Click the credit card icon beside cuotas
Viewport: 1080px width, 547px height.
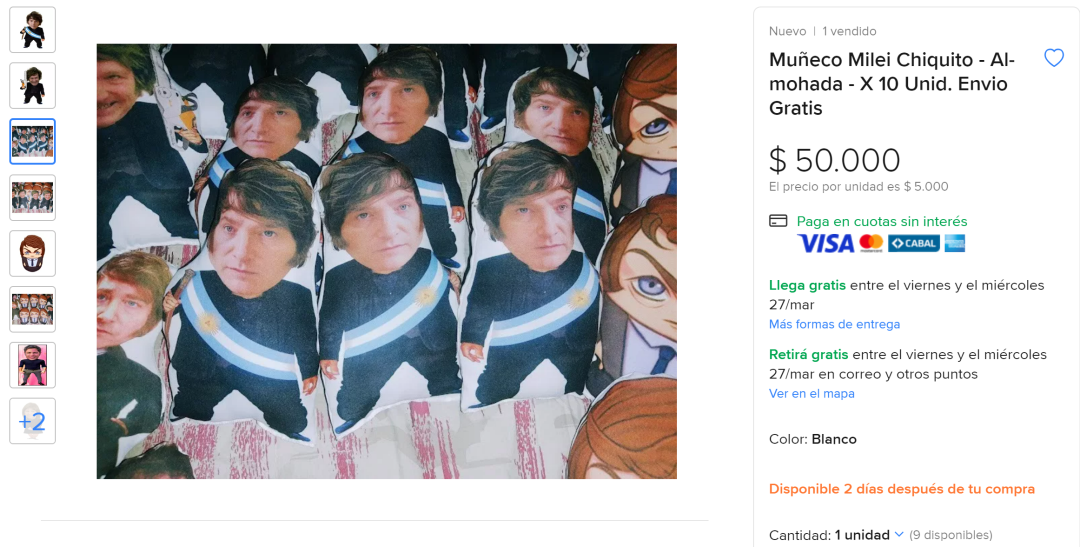[x=778, y=221]
